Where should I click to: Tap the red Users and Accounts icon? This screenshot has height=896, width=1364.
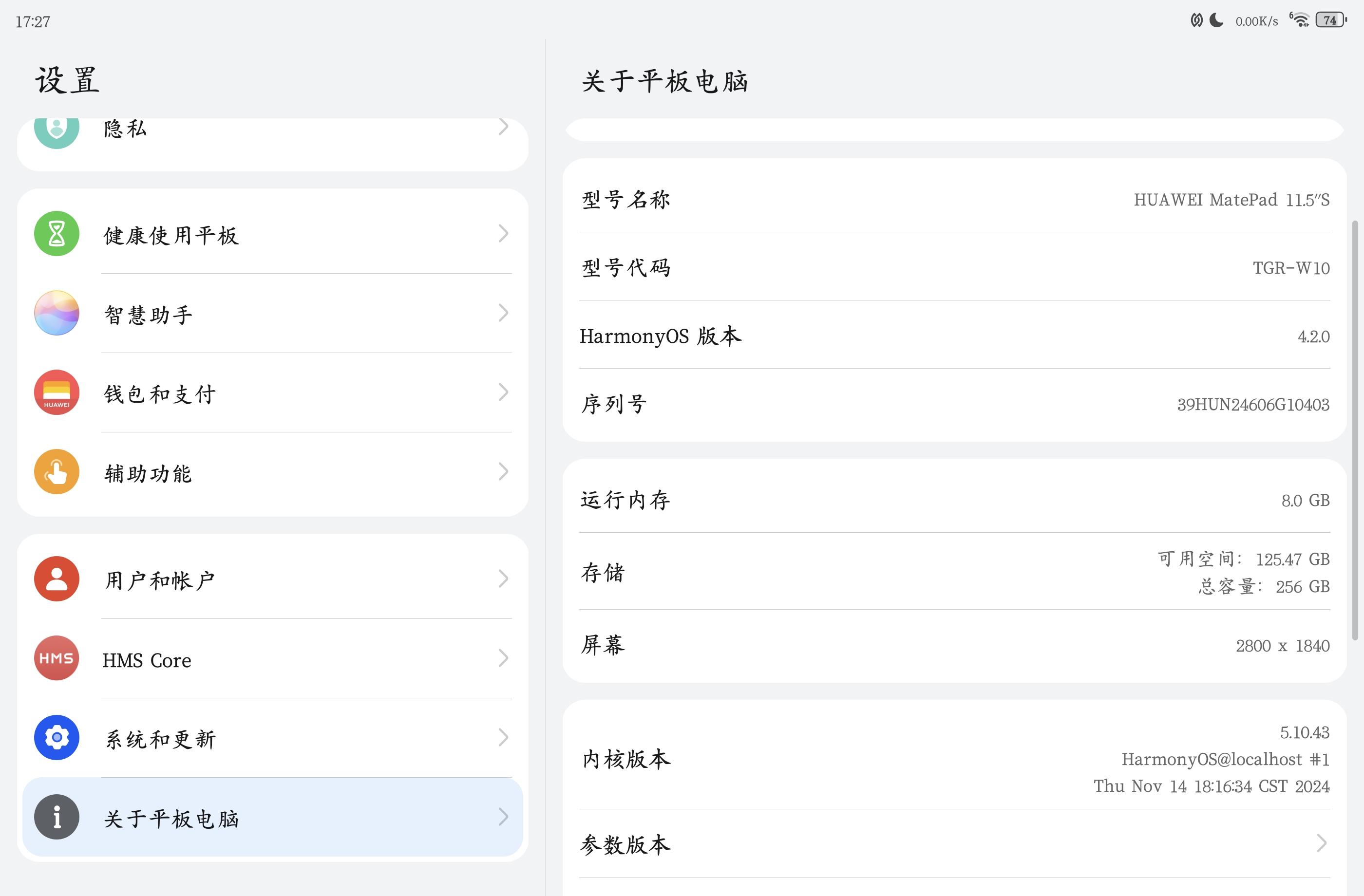(x=56, y=579)
